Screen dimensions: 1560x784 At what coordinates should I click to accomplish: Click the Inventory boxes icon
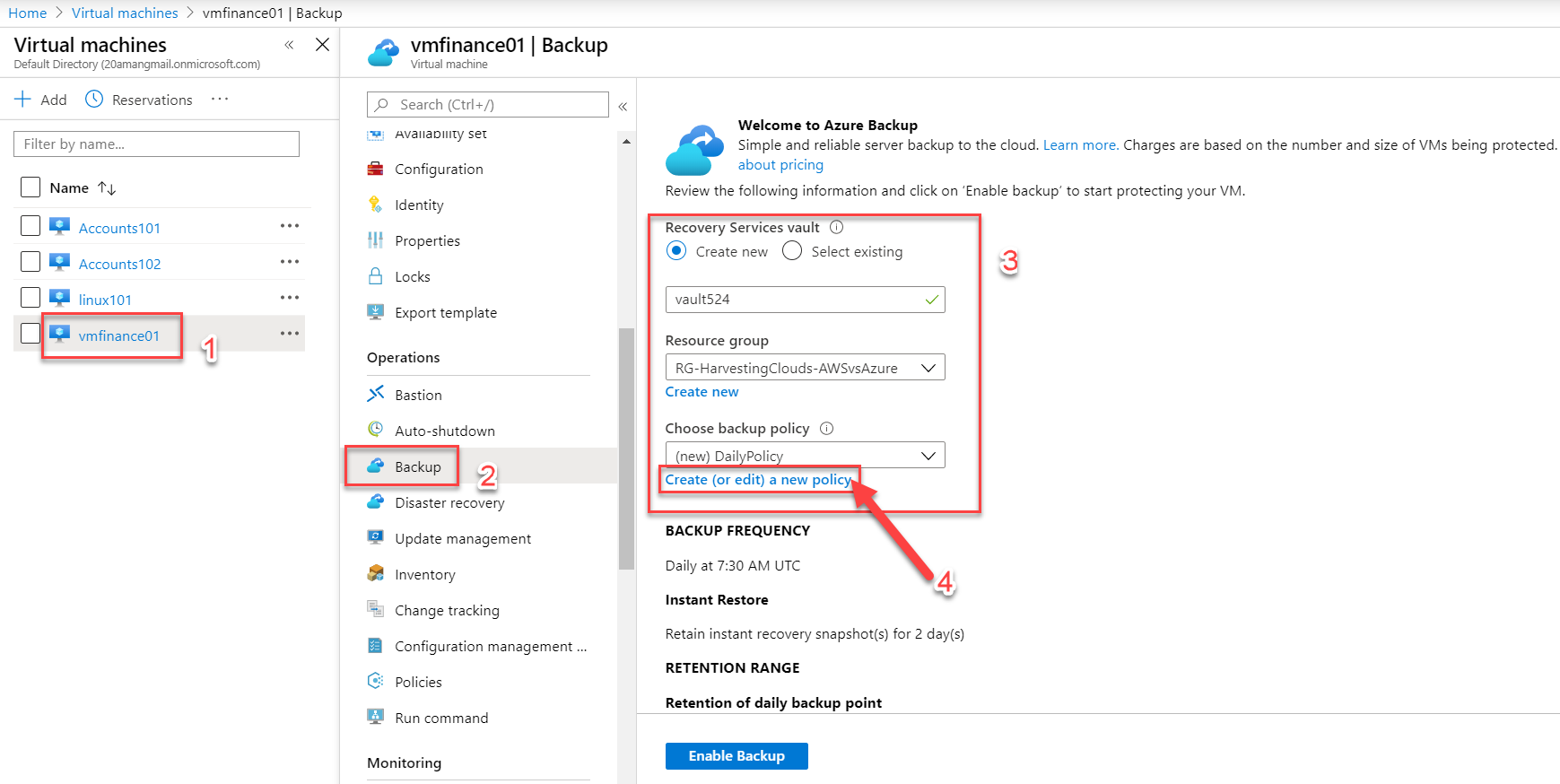pyautogui.click(x=376, y=573)
